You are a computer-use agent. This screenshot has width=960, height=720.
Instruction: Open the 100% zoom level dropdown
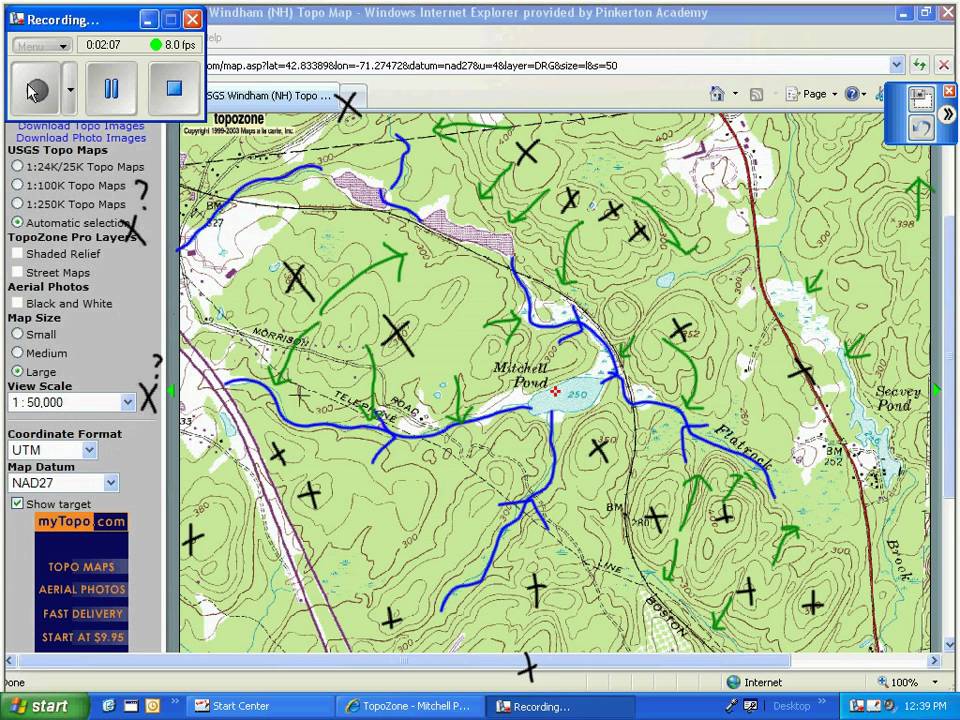point(935,682)
